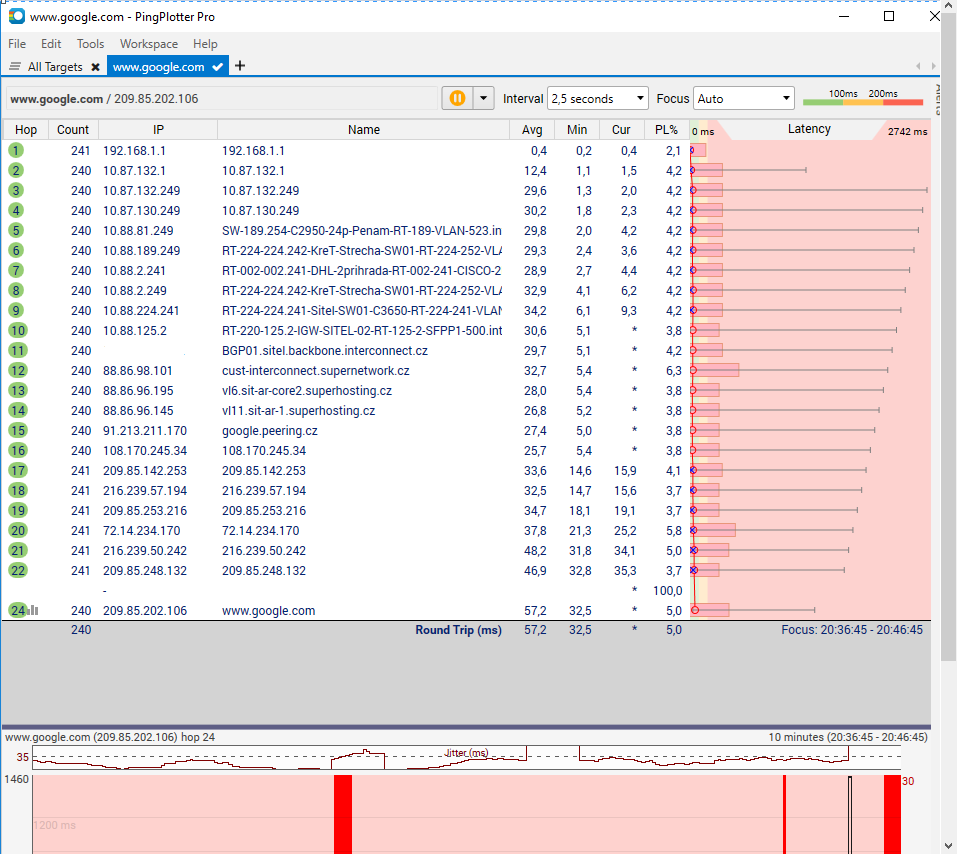Click the PingPlotter app icon in title bar
957x854 pixels.
coord(16,17)
